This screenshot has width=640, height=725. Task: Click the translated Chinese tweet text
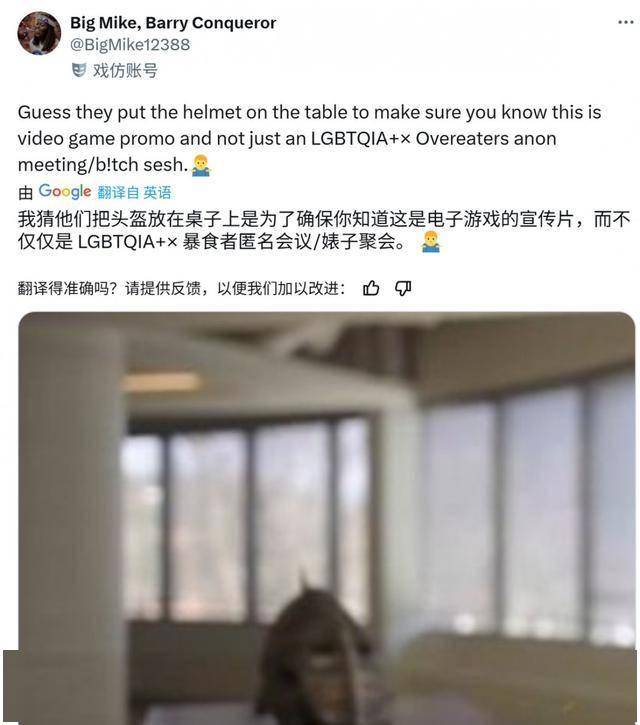point(324,230)
